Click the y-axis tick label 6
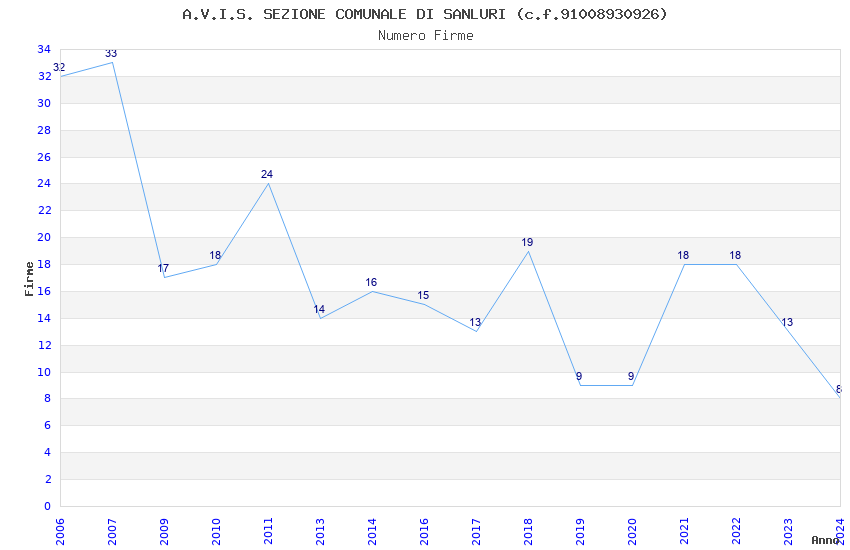 click(48, 426)
